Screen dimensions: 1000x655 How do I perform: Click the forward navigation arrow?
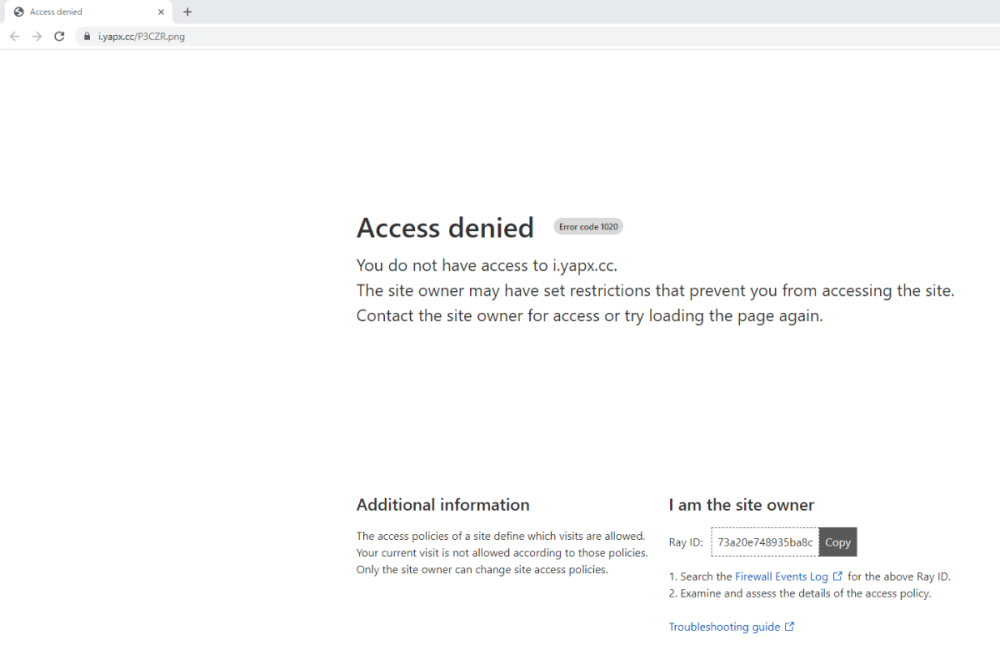point(37,36)
